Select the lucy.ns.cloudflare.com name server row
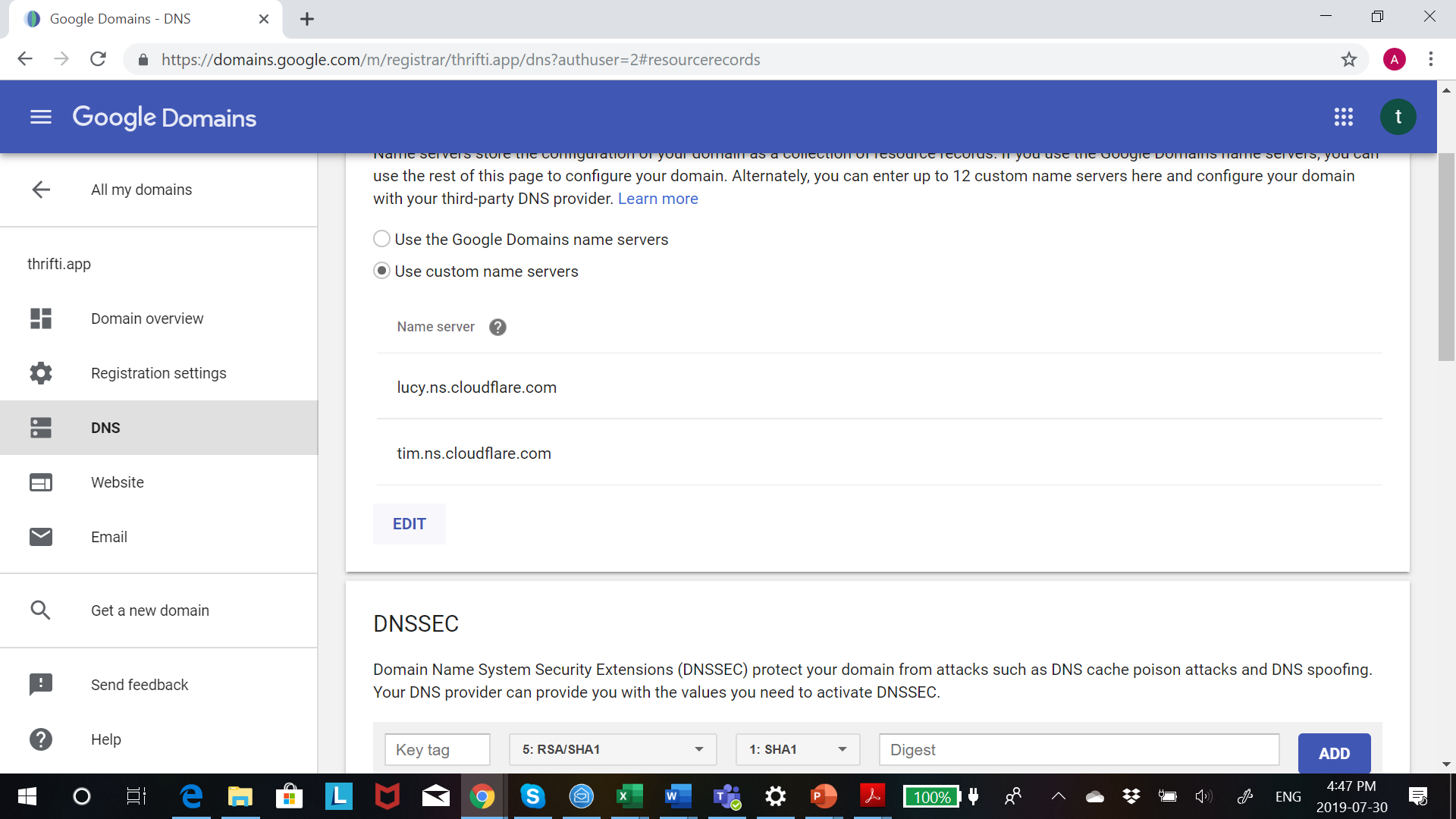 pos(879,387)
